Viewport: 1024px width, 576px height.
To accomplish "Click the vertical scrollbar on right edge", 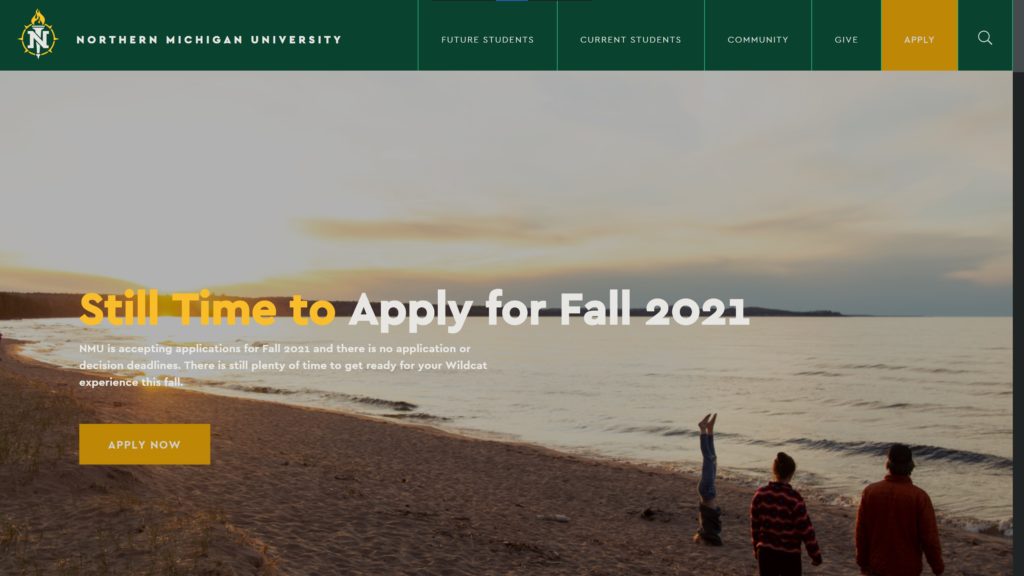I will 1018,288.
